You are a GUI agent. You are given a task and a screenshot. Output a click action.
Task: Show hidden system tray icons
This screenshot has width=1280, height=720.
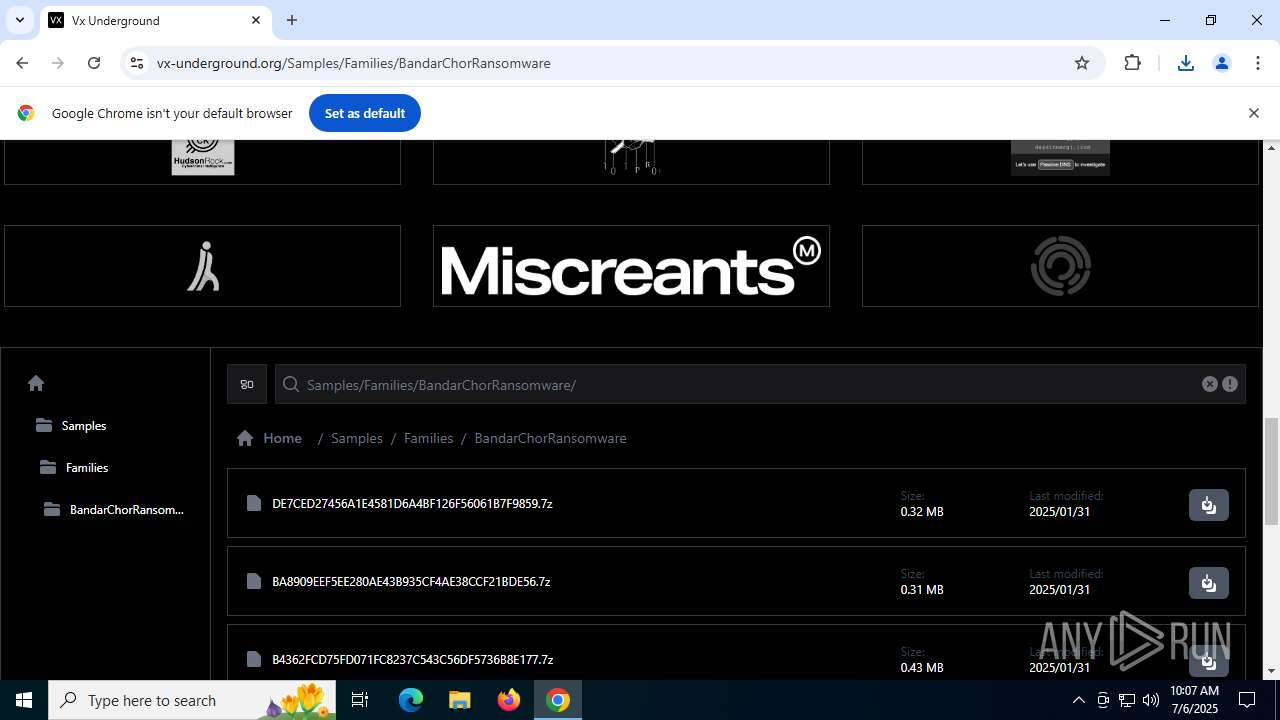(x=1078, y=700)
